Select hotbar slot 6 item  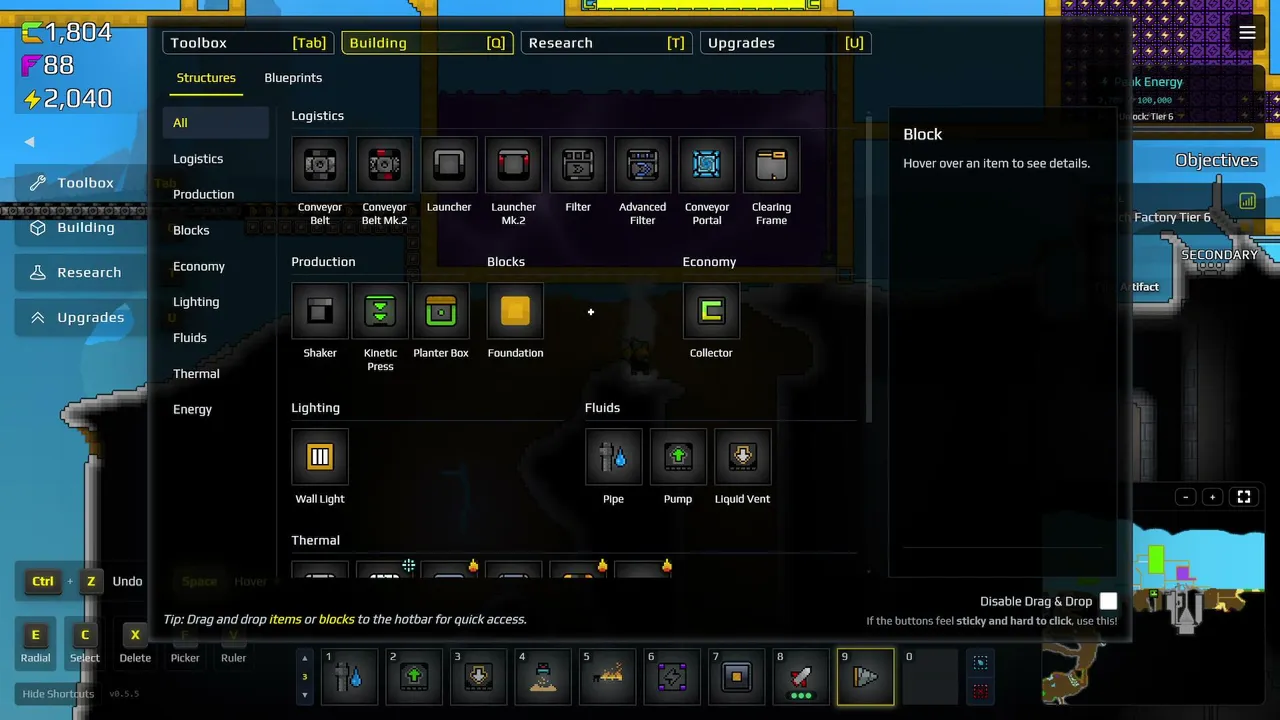(672, 677)
